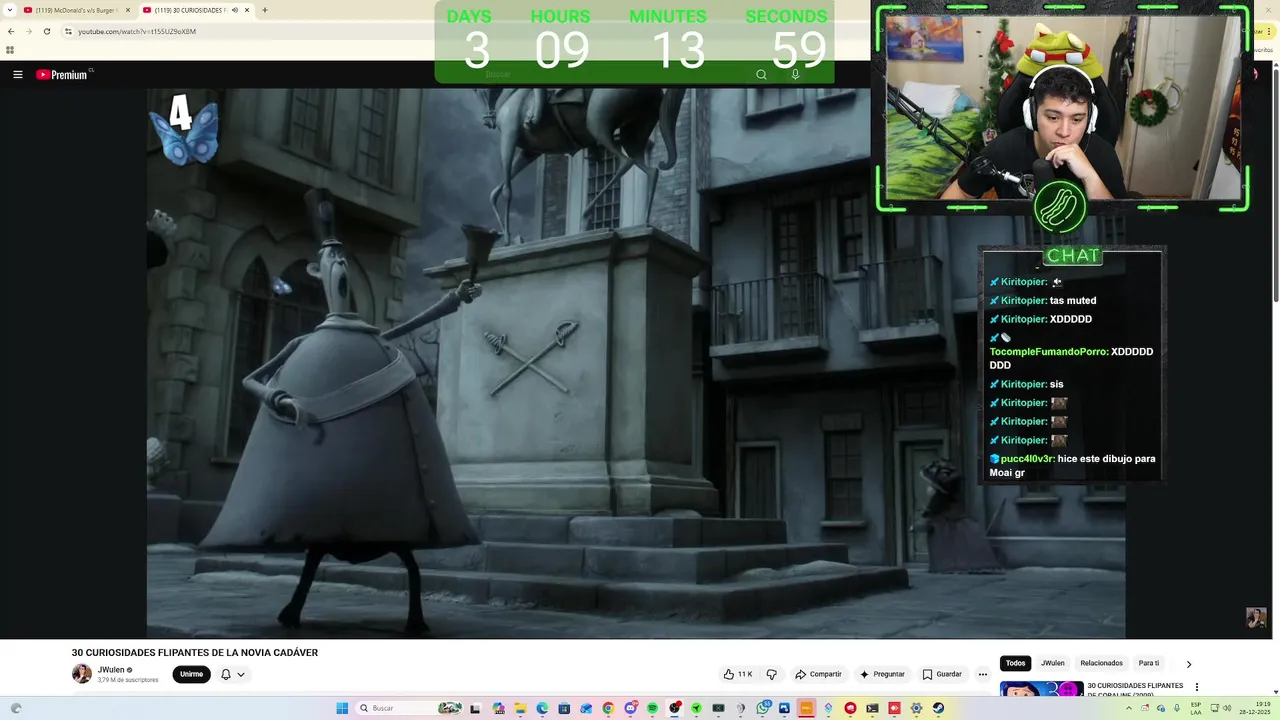
Task: Click the Compartir share button
Action: (x=818, y=674)
